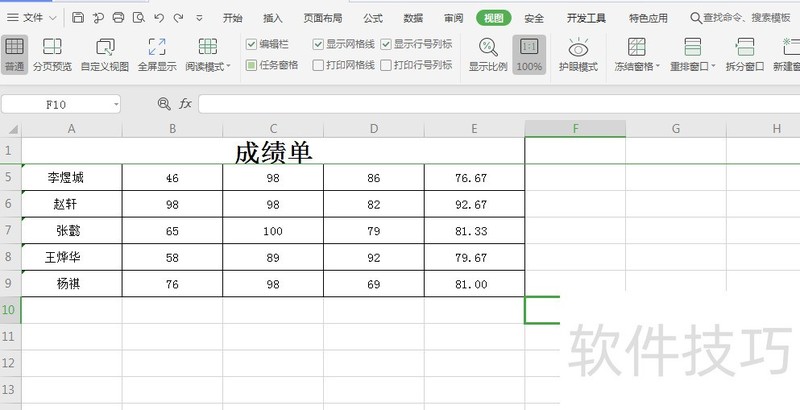Enter 全屏显示 full screen mode
The width and height of the screenshot is (800, 410).
tap(157, 55)
